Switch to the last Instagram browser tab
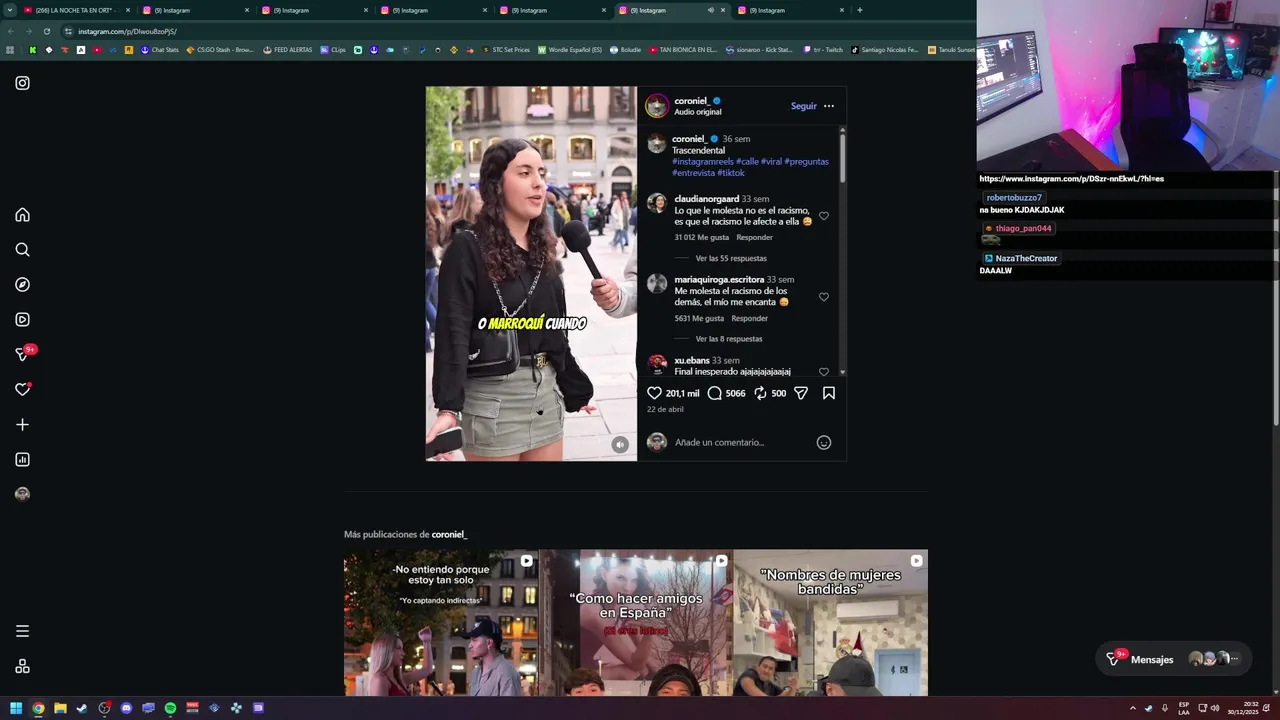Image resolution: width=1280 pixels, height=720 pixels. 789,10
